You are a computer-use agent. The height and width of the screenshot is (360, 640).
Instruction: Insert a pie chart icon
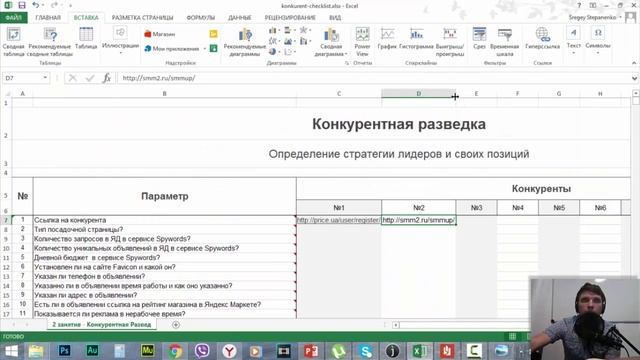(272, 52)
